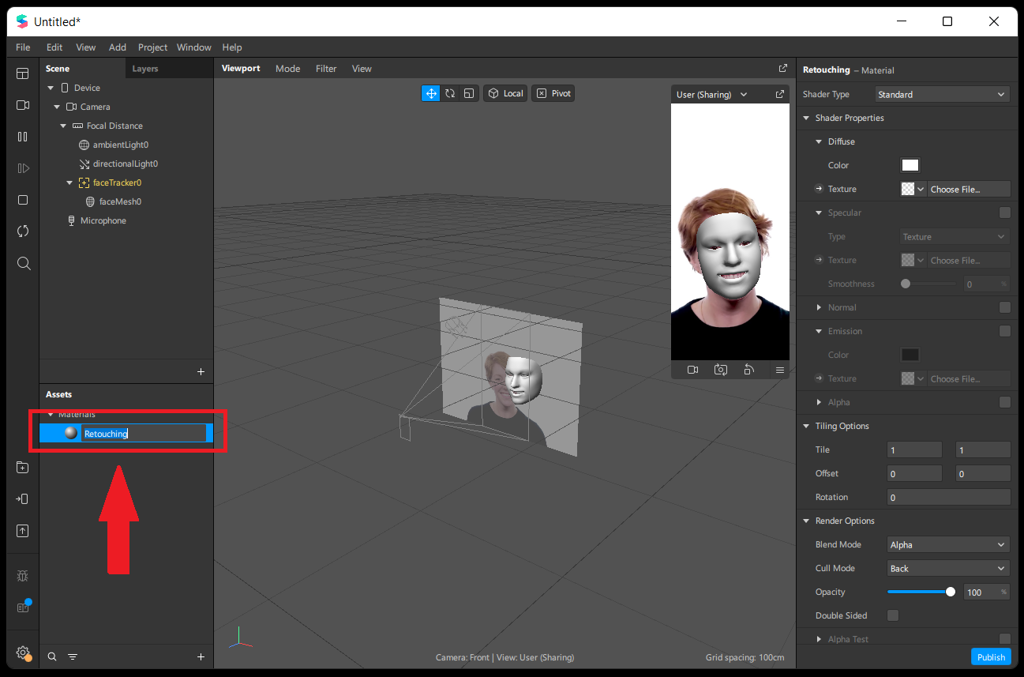Click the Rotation input field

948,497
